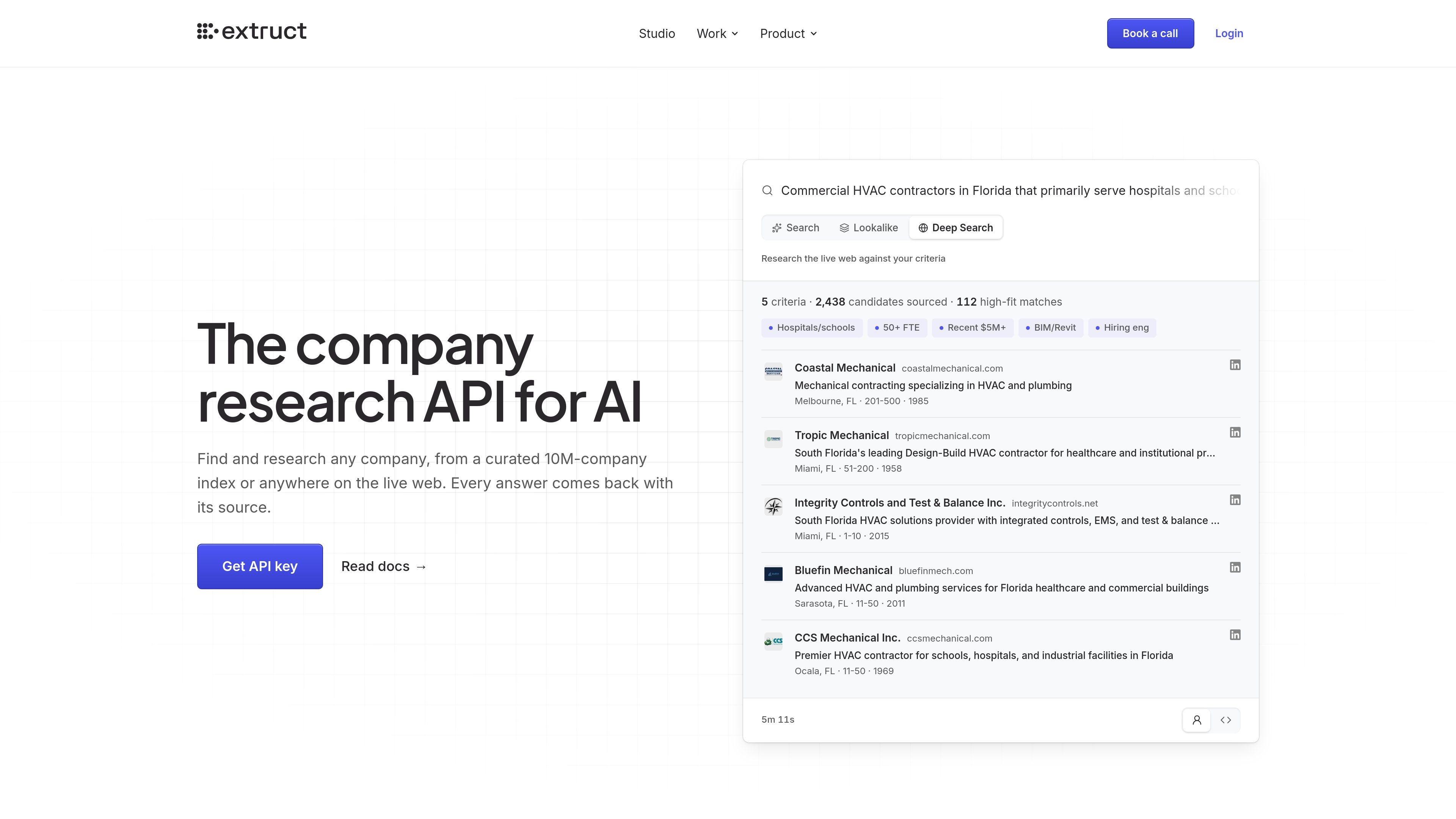1456x819 pixels.
Task: Open the Studio nav link
Action: coord(657,33)
